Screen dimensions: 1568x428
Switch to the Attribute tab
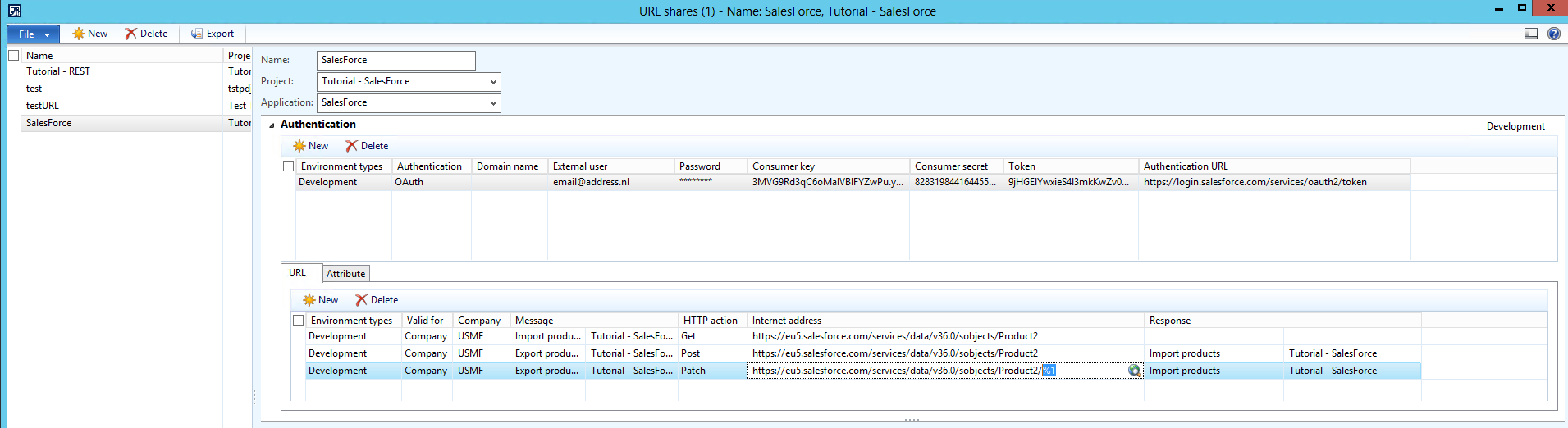[x=345, y=274]
